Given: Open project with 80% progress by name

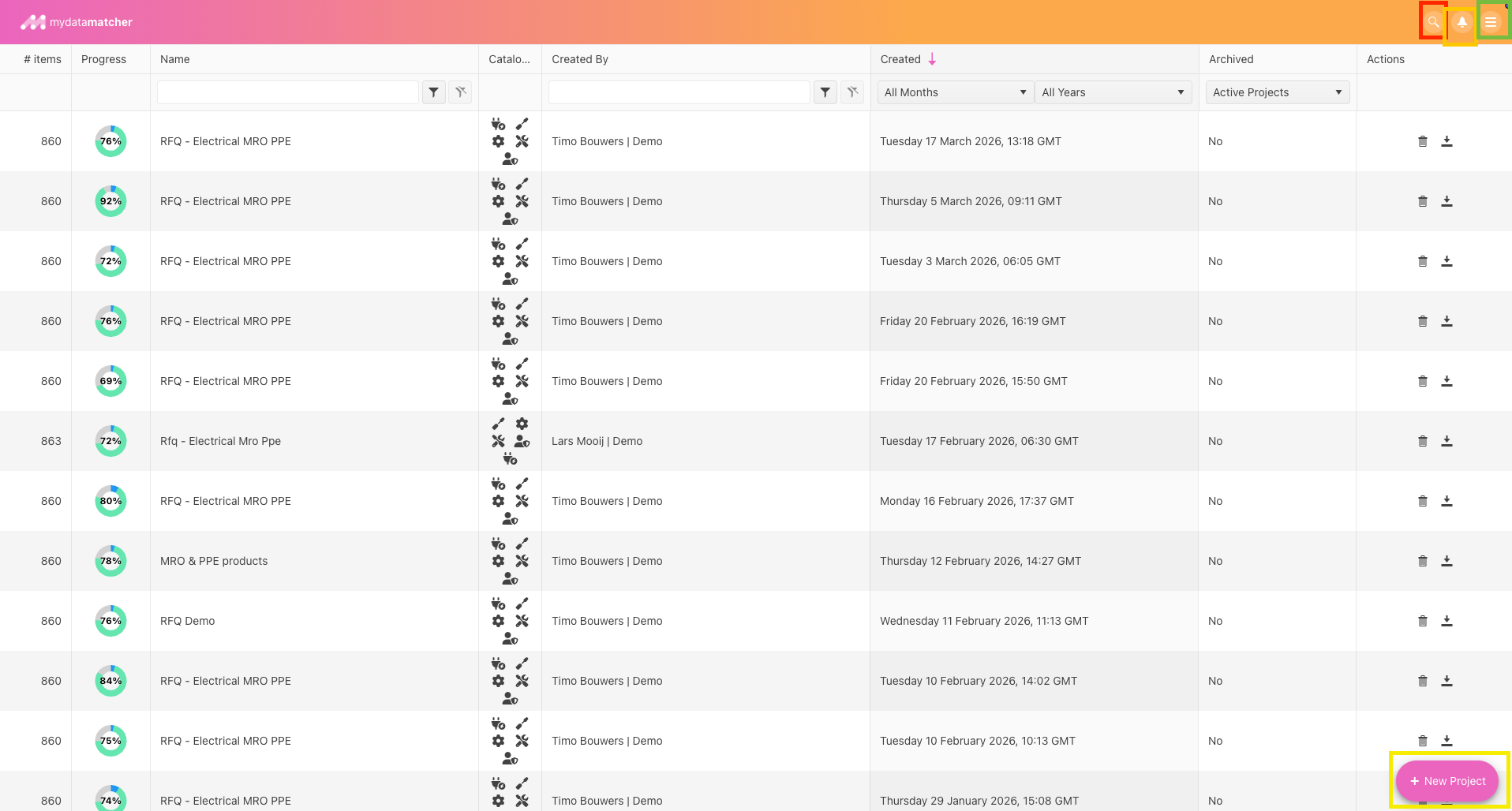Looking at the screenshot, I should (226, 501).
